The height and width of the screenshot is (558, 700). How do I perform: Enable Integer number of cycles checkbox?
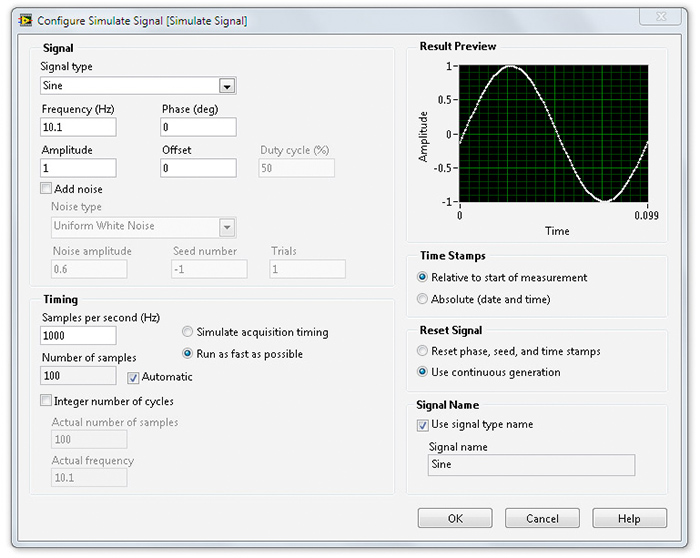click(46, 400)
